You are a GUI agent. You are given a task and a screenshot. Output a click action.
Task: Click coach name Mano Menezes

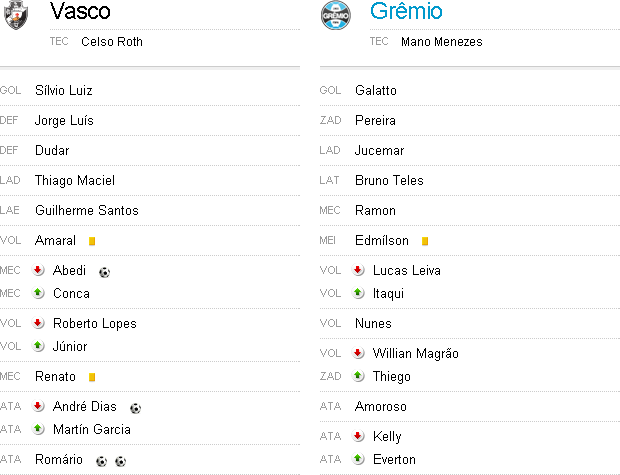(441, 42)
